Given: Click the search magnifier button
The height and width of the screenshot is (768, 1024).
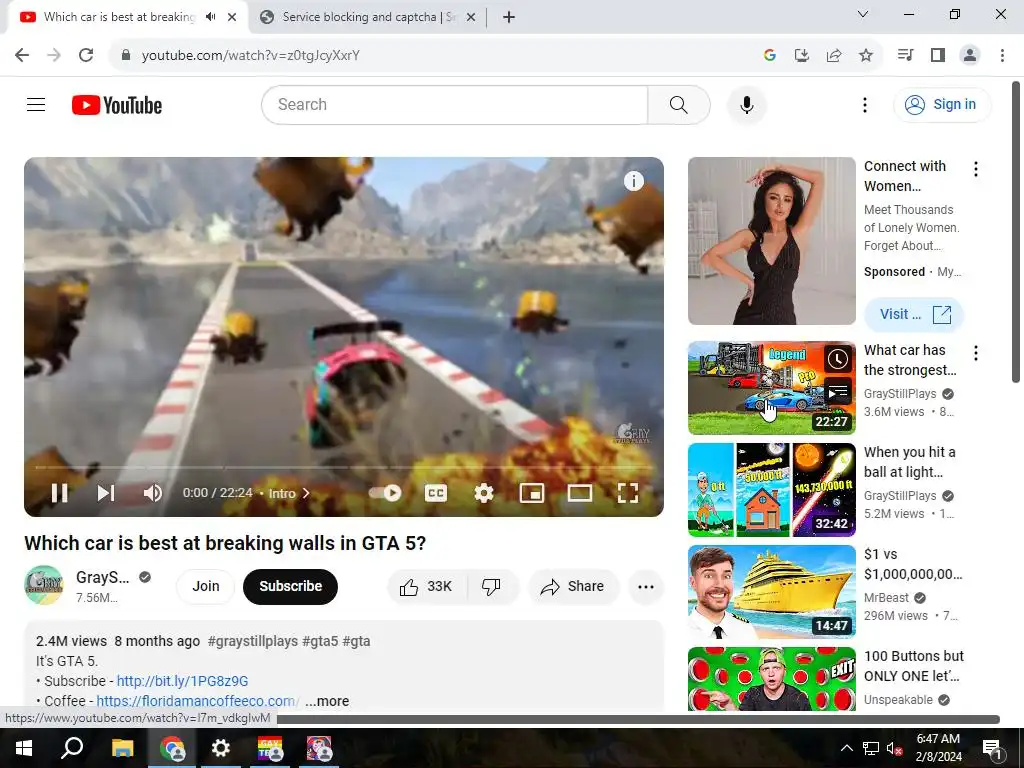Looking at the screenshot, I should (679, 104).
